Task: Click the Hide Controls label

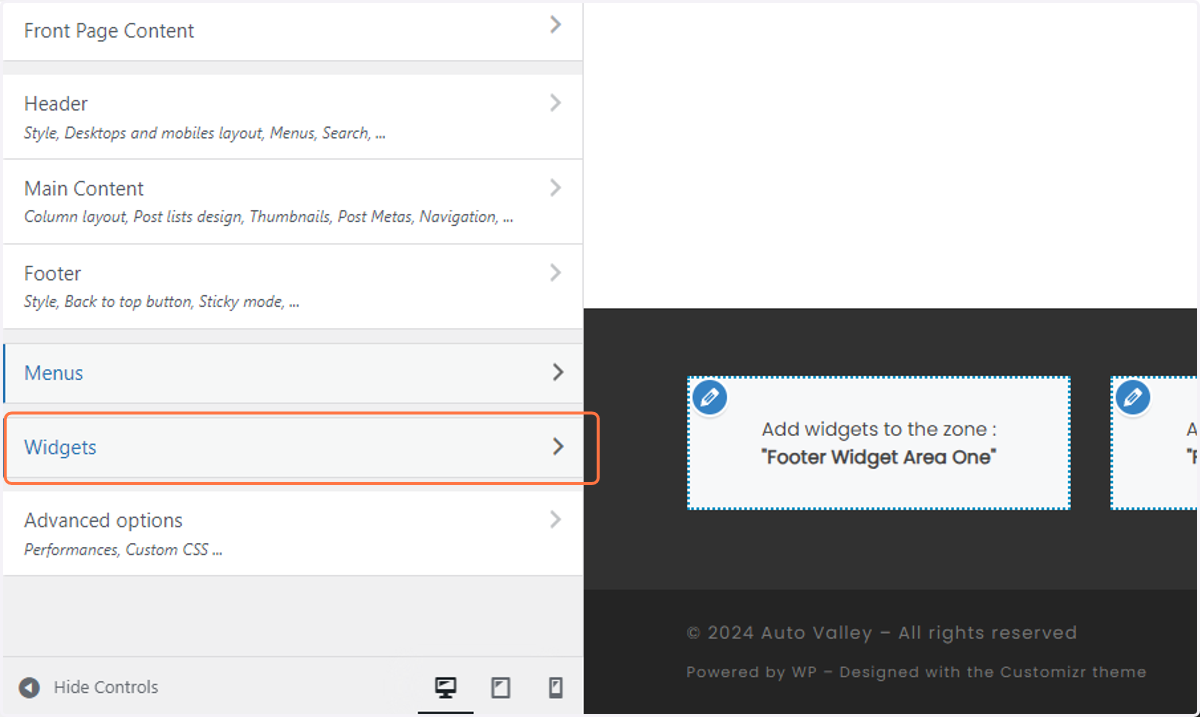Action: pos(106,687)
